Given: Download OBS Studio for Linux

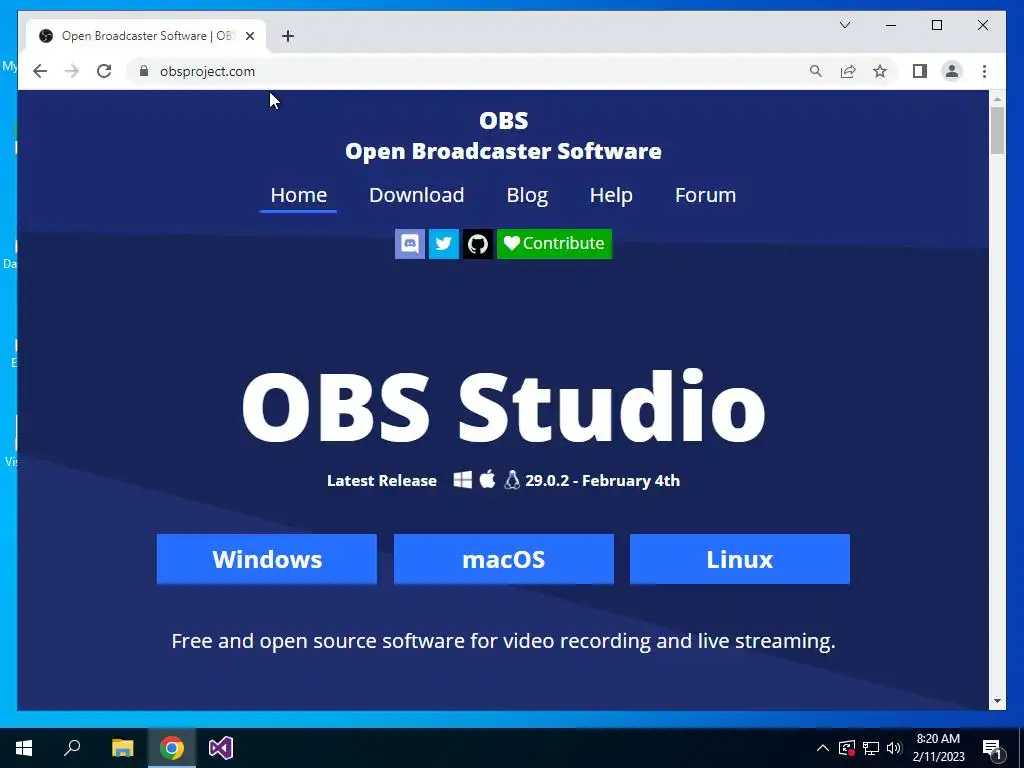Looking at the screenshot, I should [x=740, y=559].
